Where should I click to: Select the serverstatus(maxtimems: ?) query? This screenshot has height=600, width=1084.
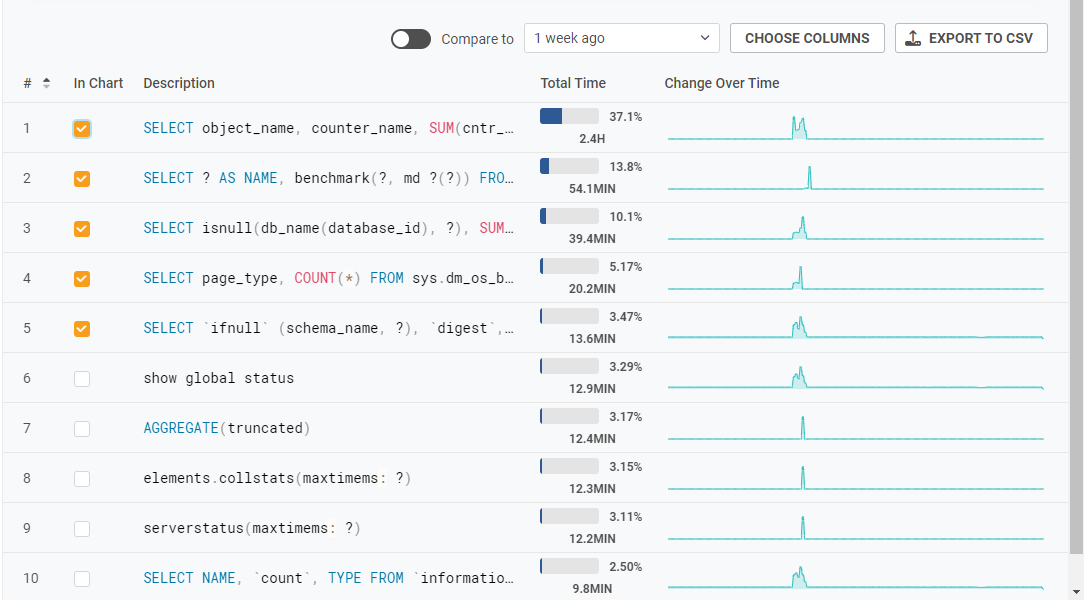[252, 528]
